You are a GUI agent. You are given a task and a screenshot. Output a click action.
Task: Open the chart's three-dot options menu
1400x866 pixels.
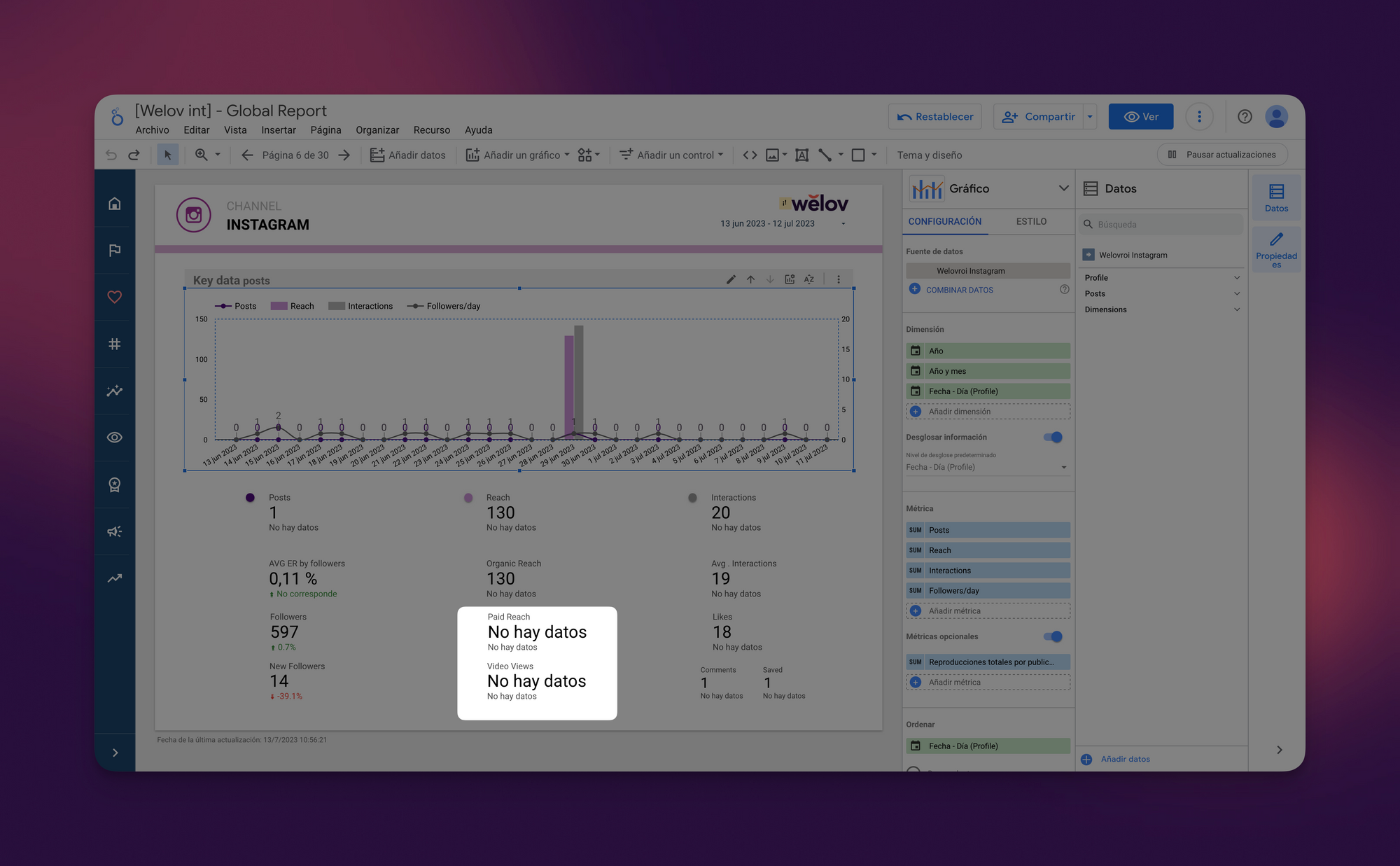[839, 279]
